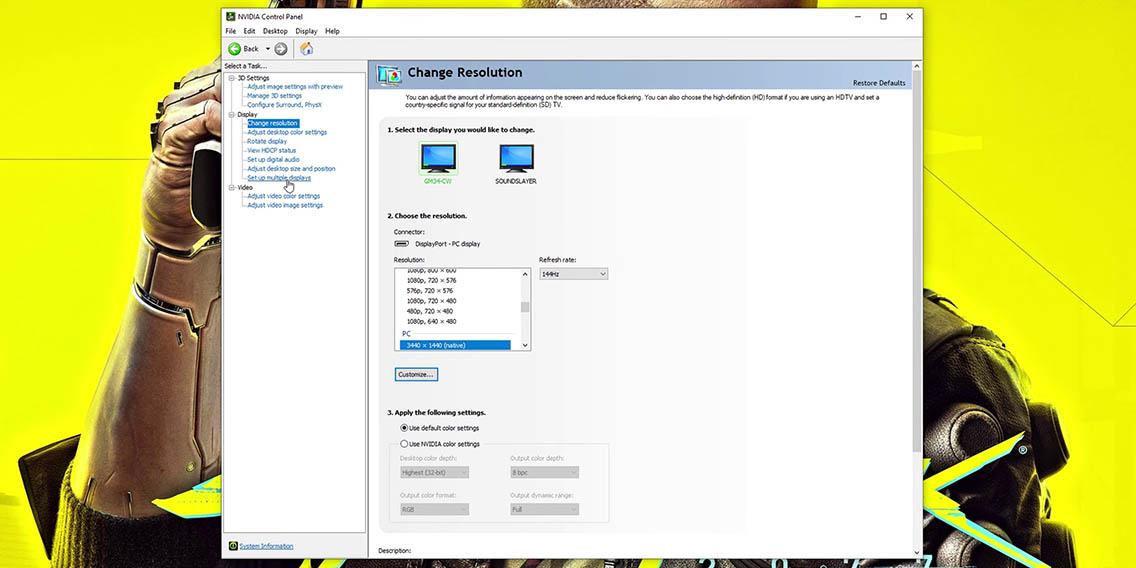Open Output dynamic range dropdown
This screenshot has height=568, width=1136.
[545, 509]
